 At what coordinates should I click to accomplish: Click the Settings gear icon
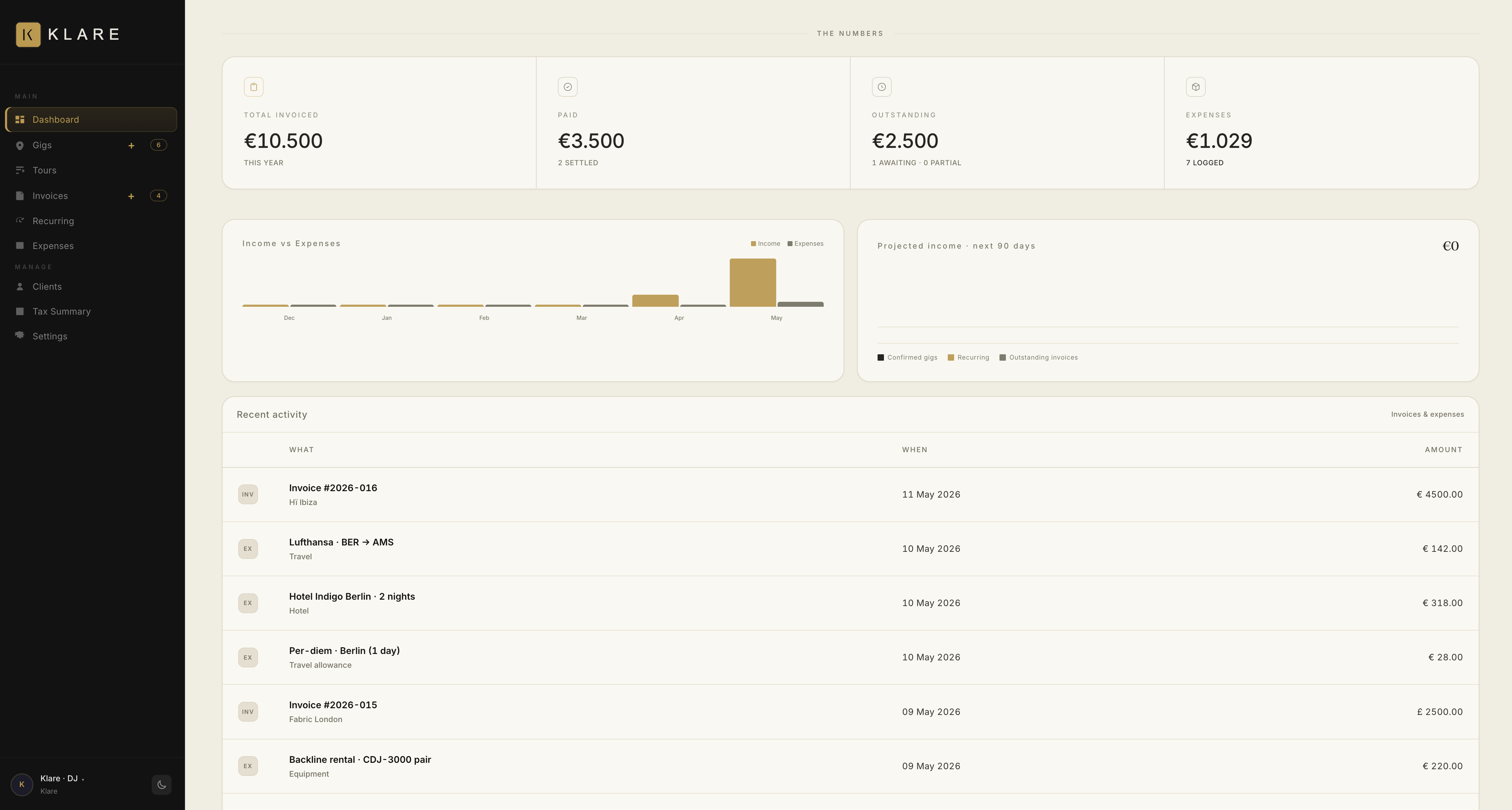pyautogui.click(x=20, y=335)
